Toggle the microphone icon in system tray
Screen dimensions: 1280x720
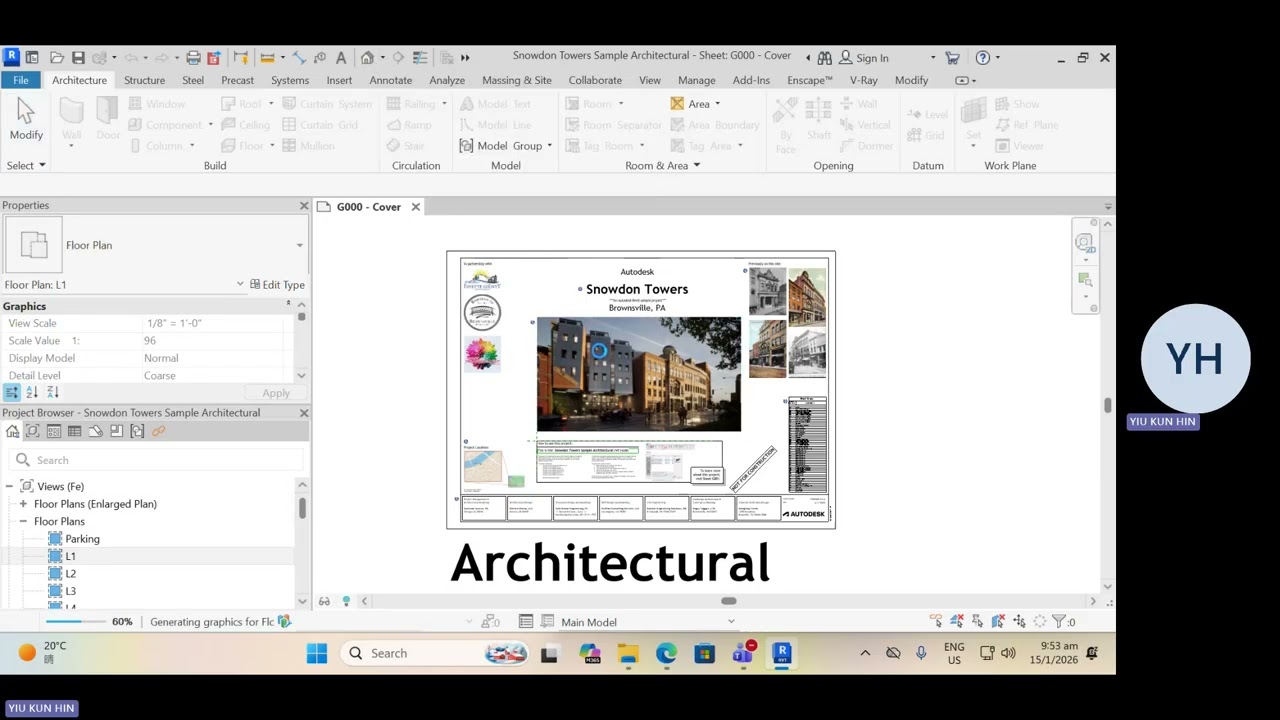pyautogui.click(x=921, y=653)
